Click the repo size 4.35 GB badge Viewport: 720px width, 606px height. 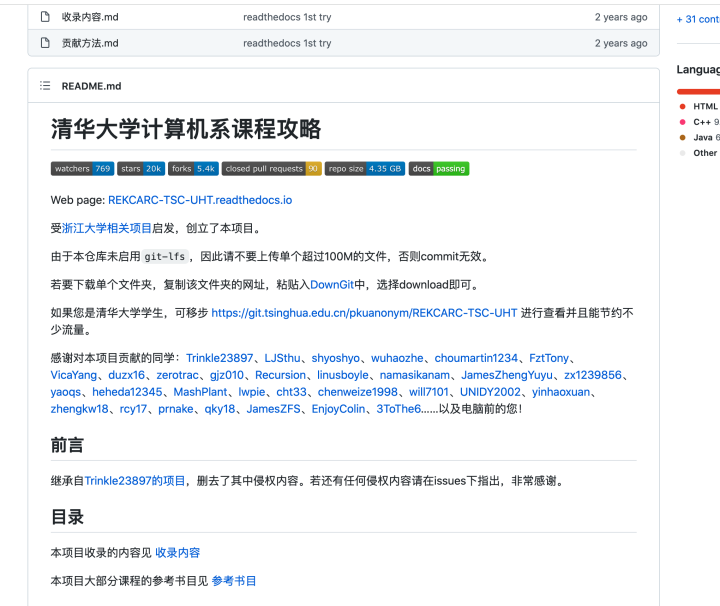tap(365, 168)
